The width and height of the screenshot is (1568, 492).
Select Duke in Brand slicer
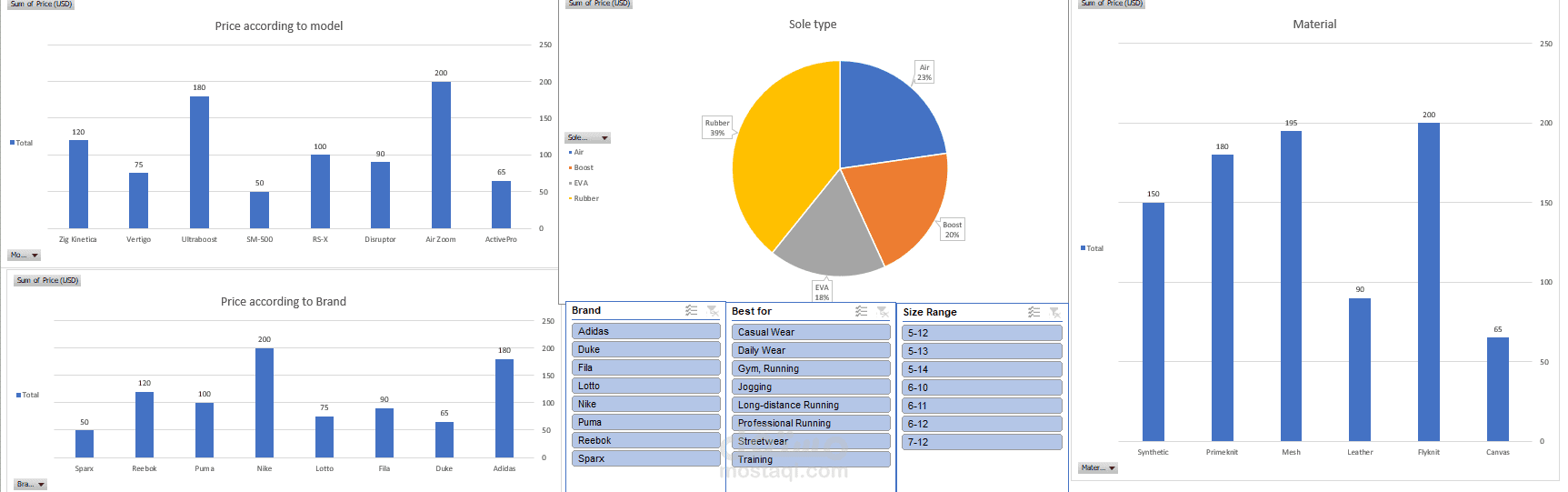coord(646,349)
